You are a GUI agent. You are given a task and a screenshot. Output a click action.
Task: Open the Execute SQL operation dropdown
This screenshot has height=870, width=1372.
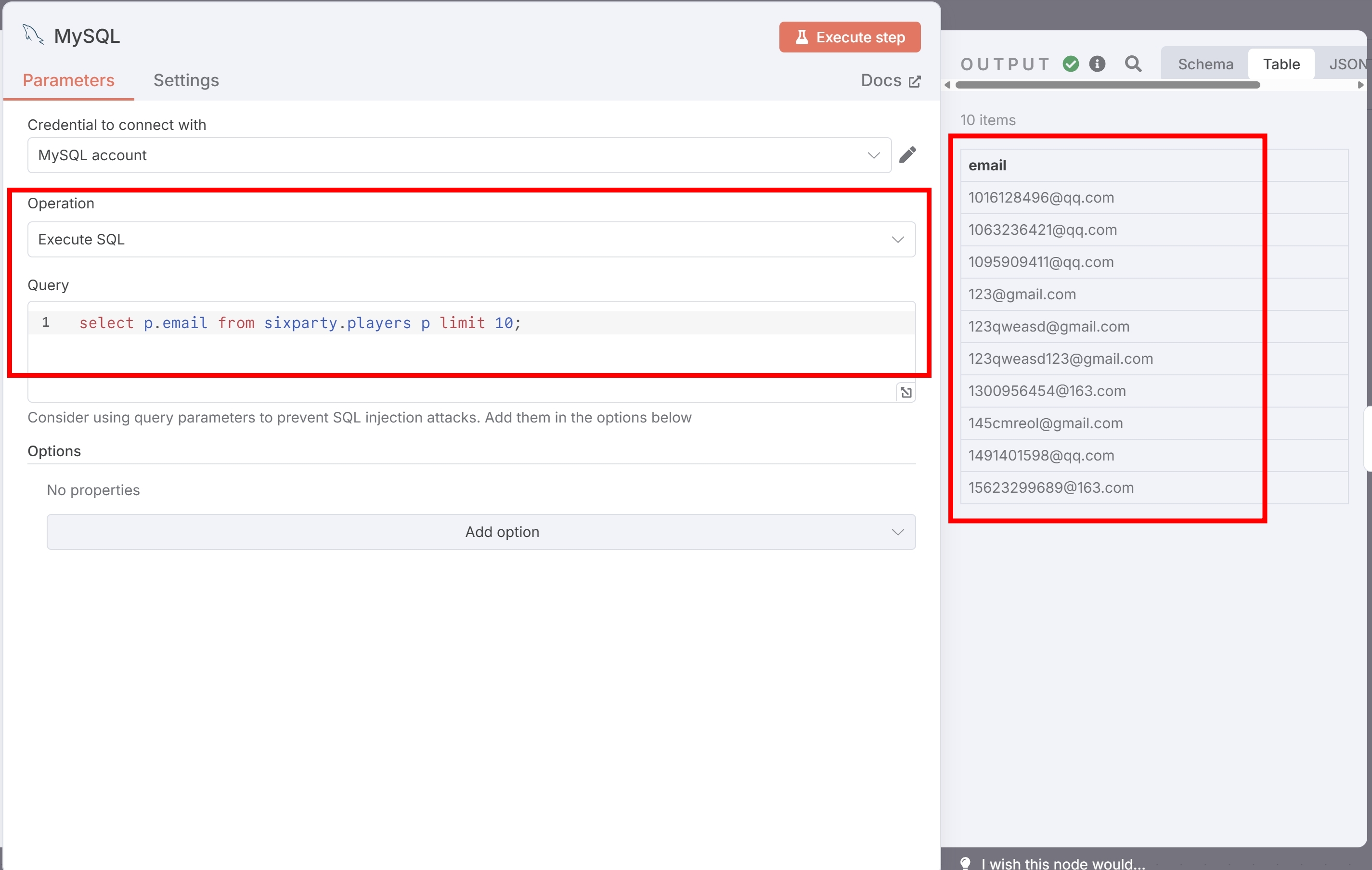pyautogui.click(x=471, y=239)
